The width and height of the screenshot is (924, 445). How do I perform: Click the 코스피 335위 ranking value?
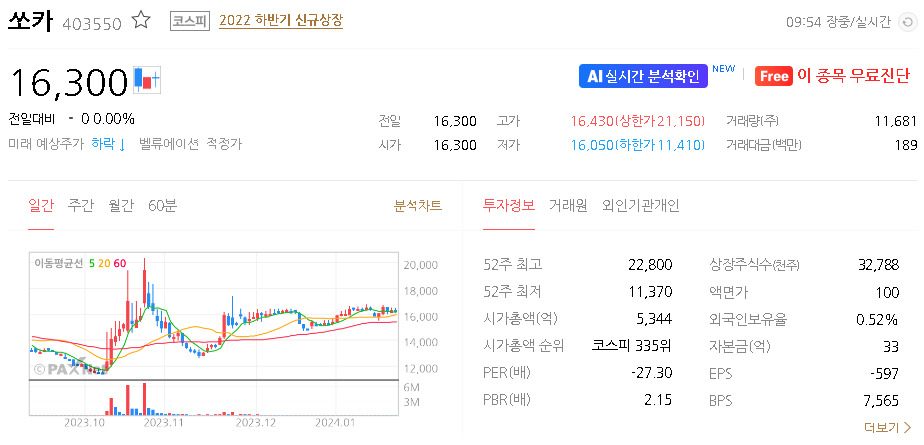point(632,346)
